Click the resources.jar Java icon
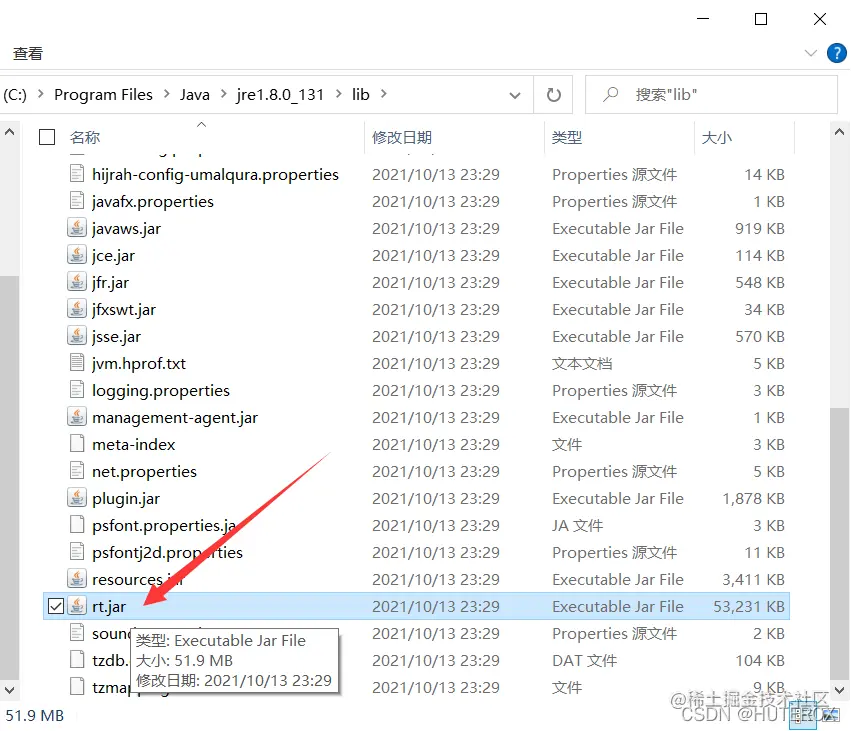851x731 pixels. click(77, 579)
